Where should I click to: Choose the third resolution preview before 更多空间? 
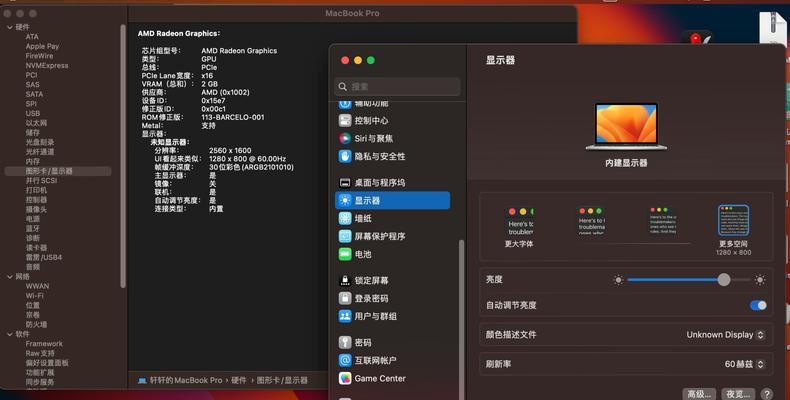coord(663,221)
